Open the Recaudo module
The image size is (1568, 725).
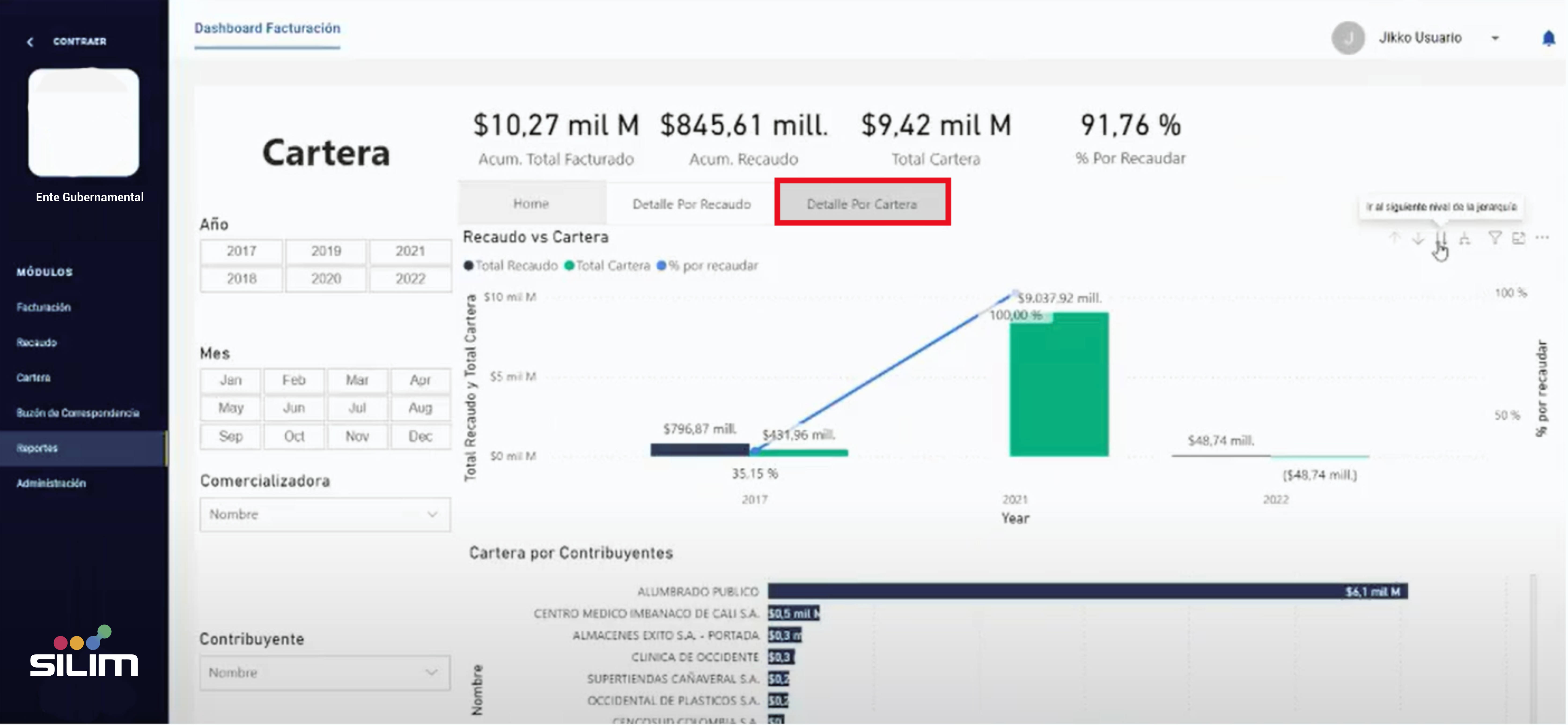[x=36, y=343]
